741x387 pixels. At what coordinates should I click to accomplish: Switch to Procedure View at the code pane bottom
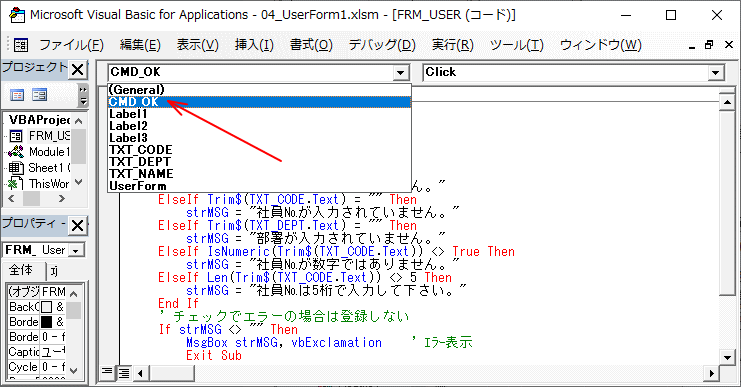click(107, 372)
